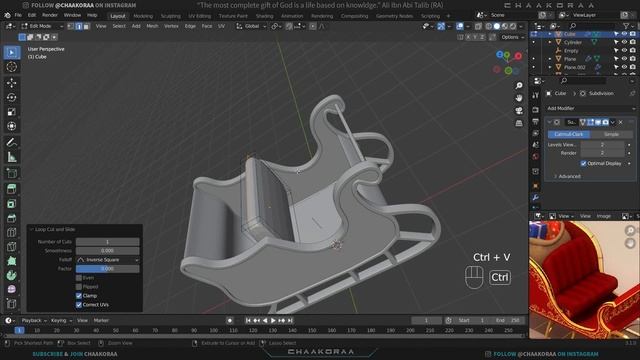Switch to edge select mode

[78, 26]
